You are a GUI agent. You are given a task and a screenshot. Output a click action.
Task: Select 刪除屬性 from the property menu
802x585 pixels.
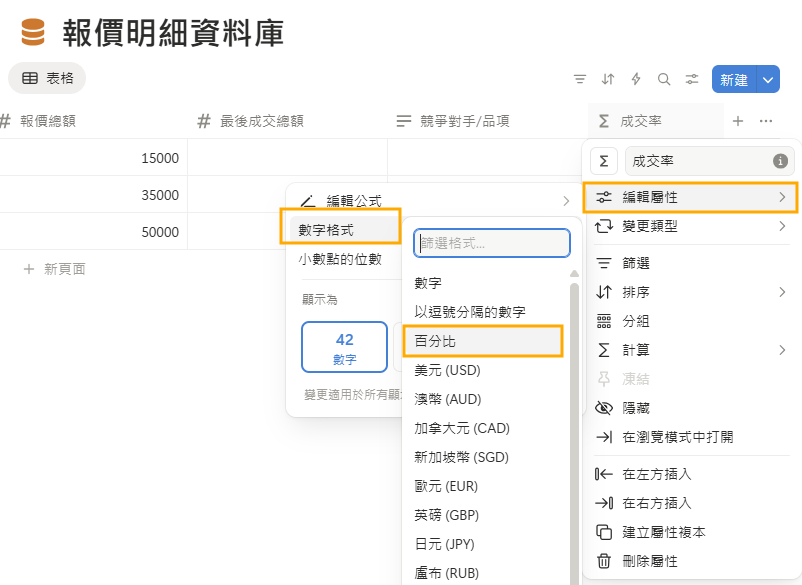tap(650, 561)
